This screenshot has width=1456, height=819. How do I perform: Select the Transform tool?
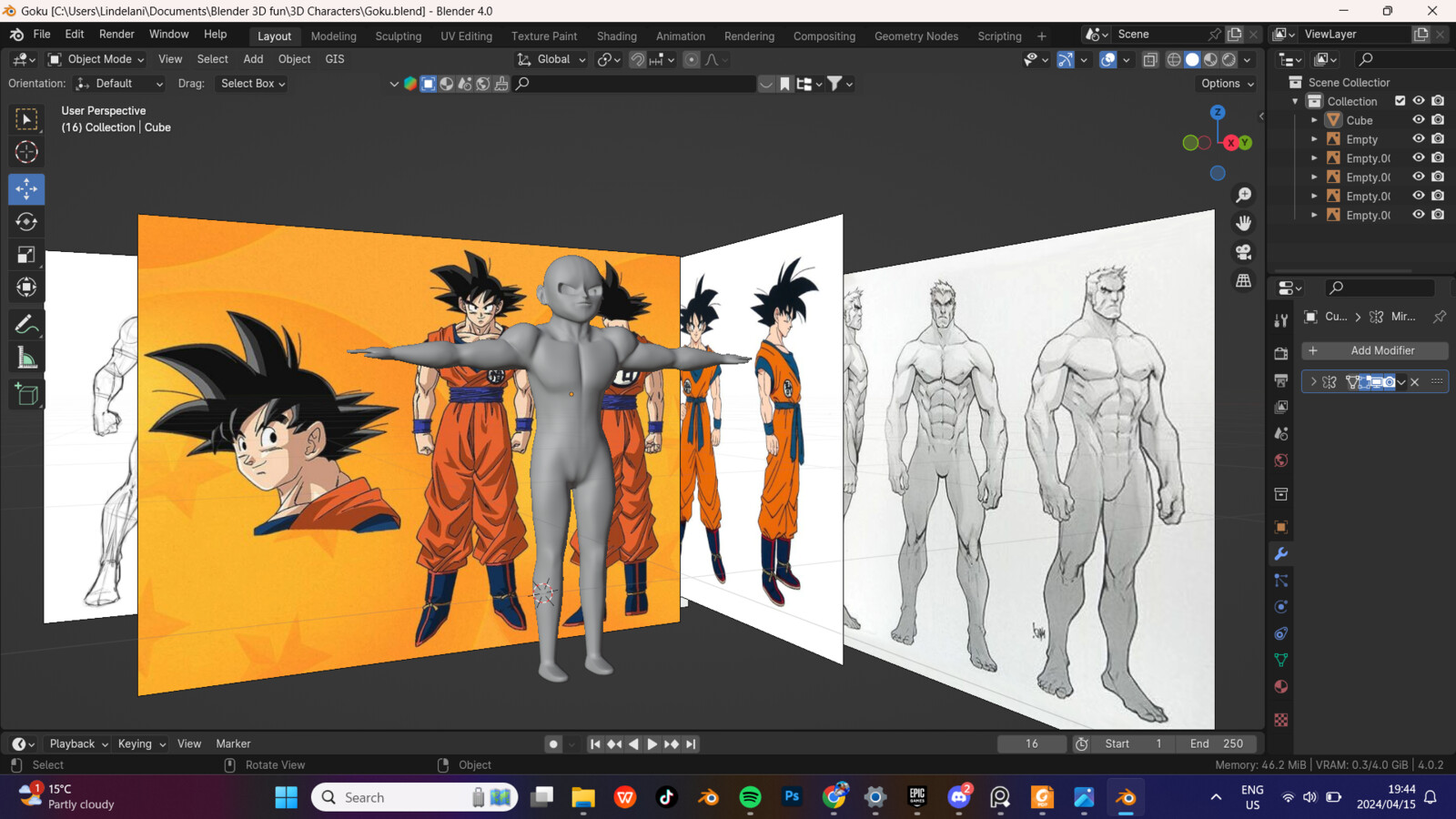pyautogui.click(x=26, y=288)
